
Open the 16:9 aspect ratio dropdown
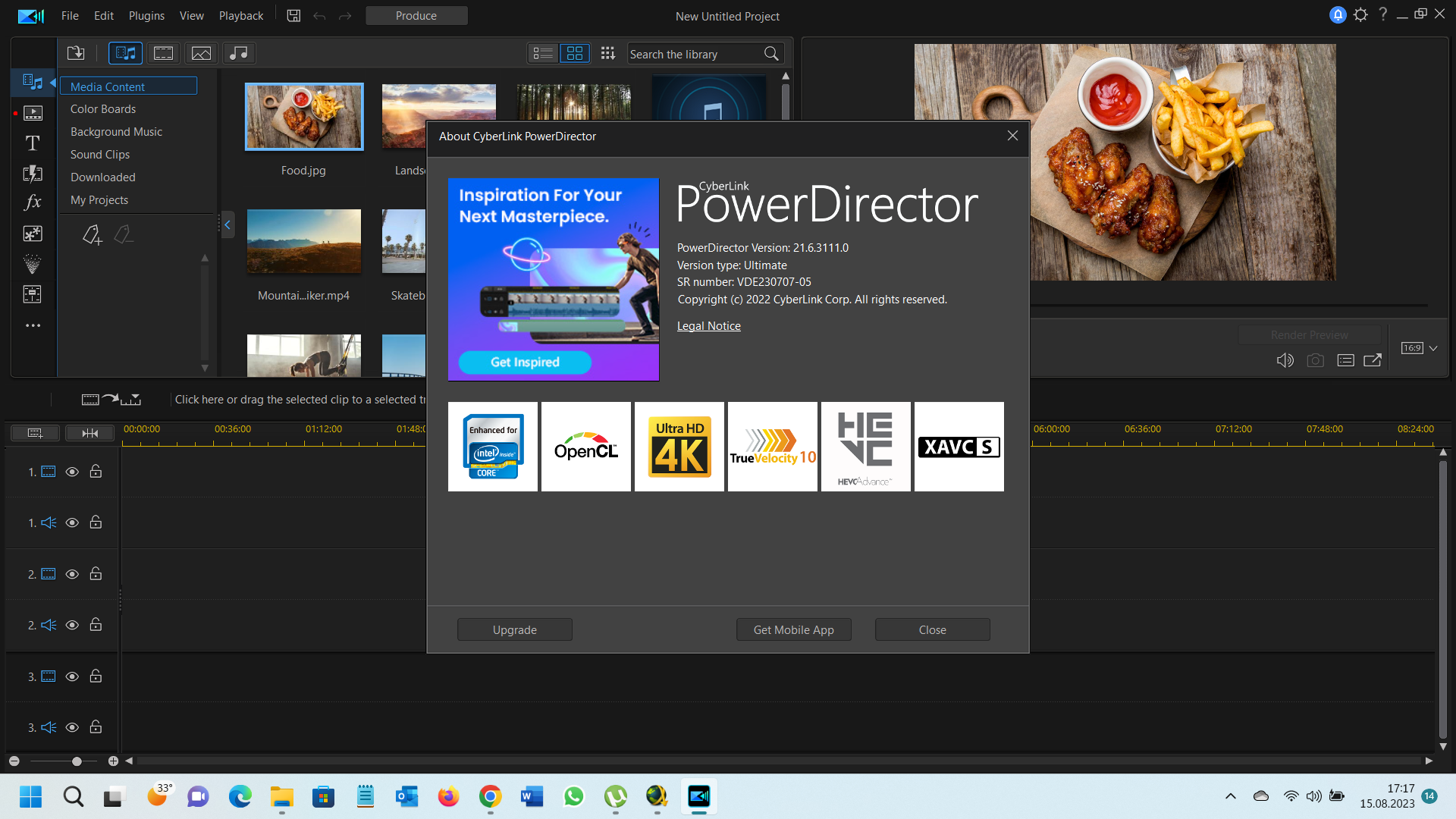1419,348
